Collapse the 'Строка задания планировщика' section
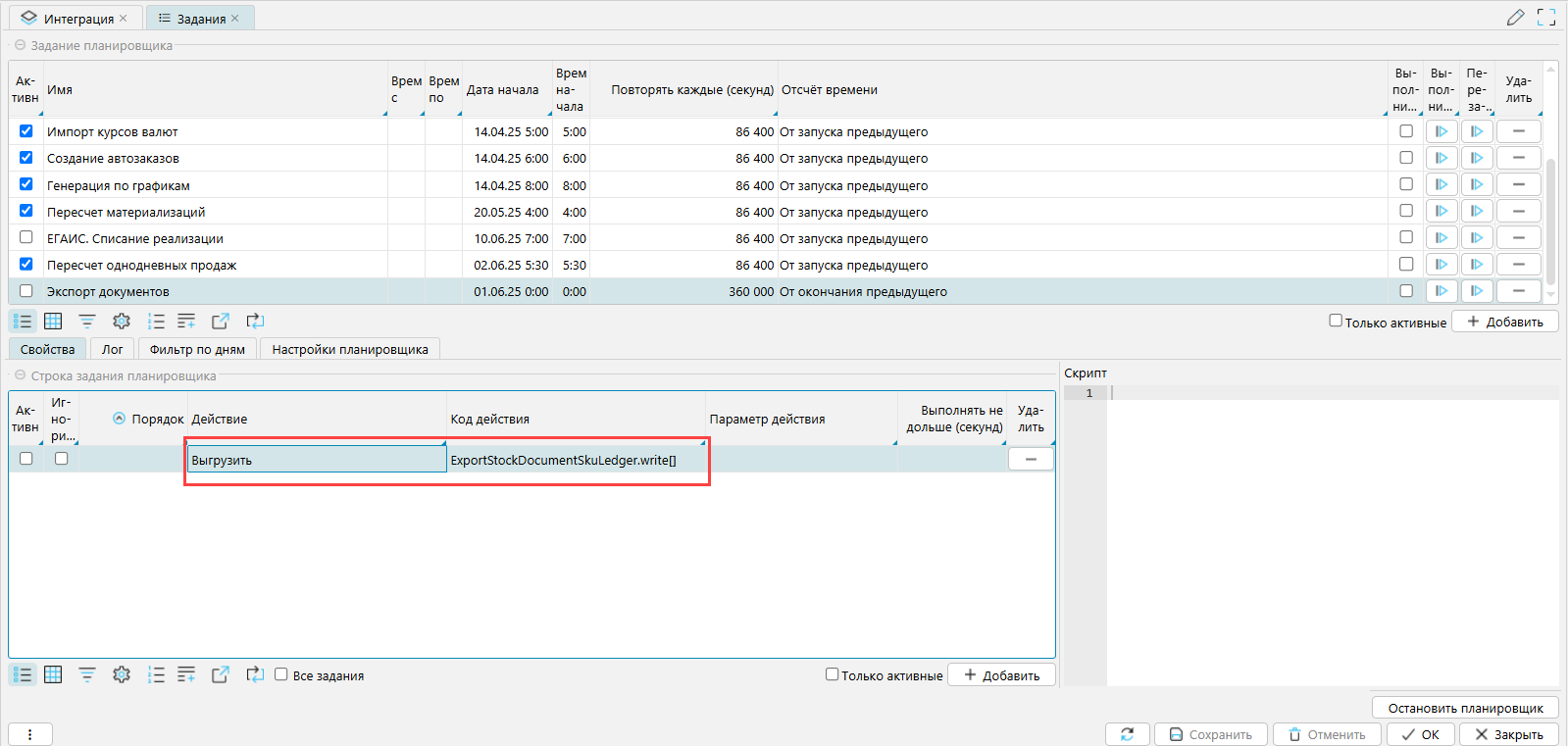This screenshot has height=746, width=1568. (x=20, y=375)
